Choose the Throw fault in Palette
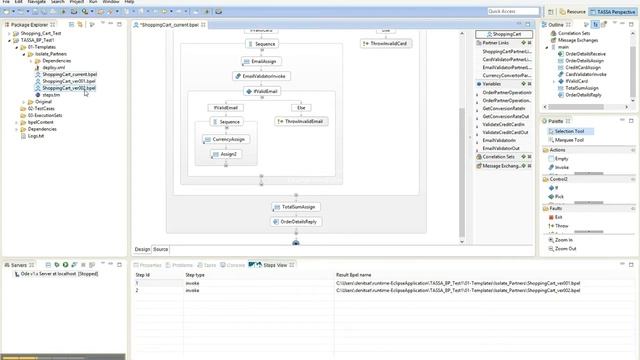This screenshot has width=640, height=360. pos(558,226)
